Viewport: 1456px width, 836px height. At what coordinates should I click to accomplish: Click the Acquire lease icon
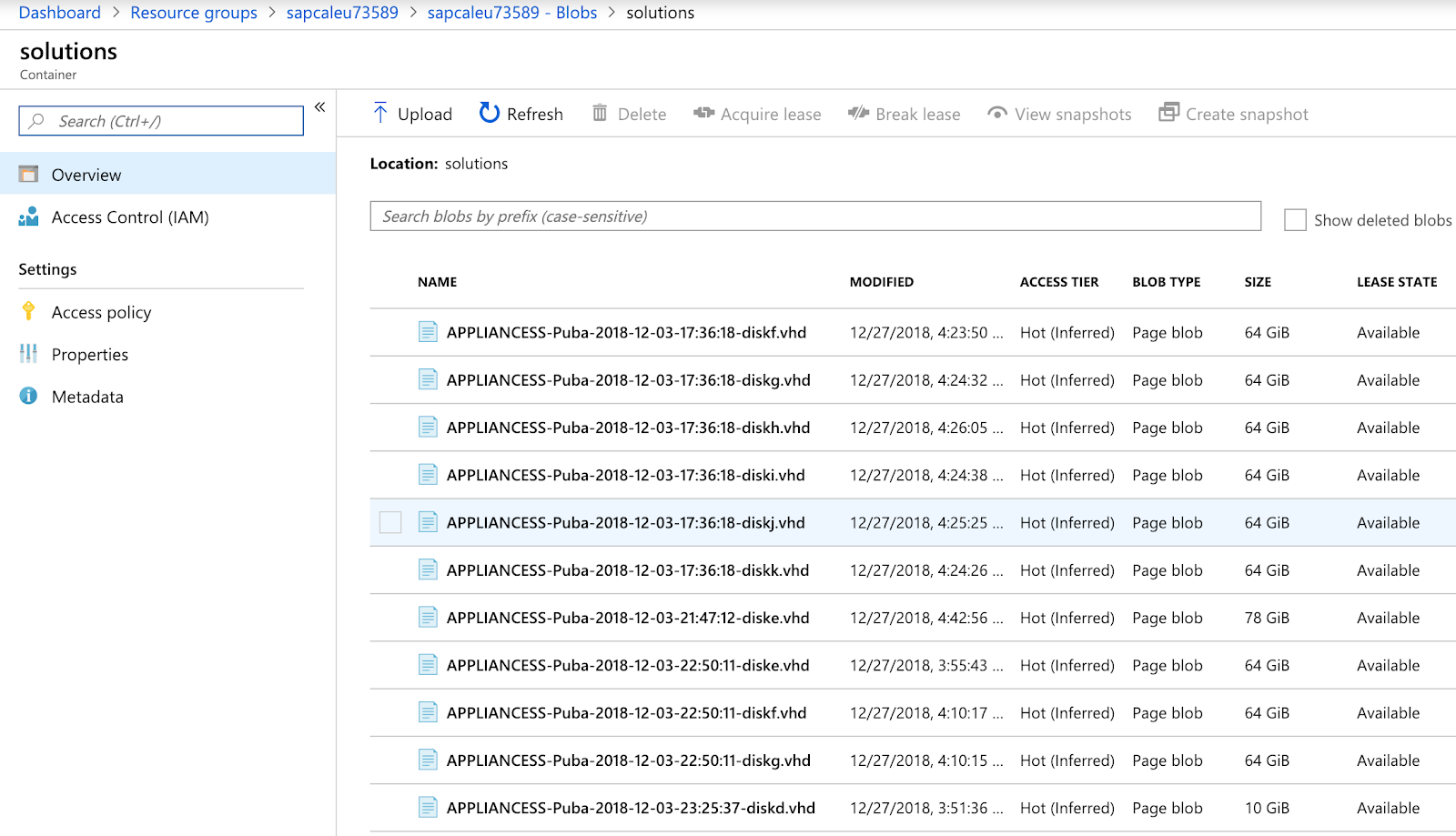703,113
